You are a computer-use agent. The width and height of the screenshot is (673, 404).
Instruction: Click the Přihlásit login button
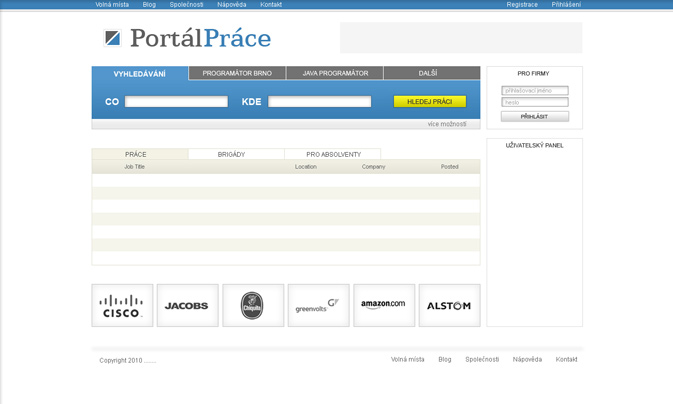tap(534, 116)
